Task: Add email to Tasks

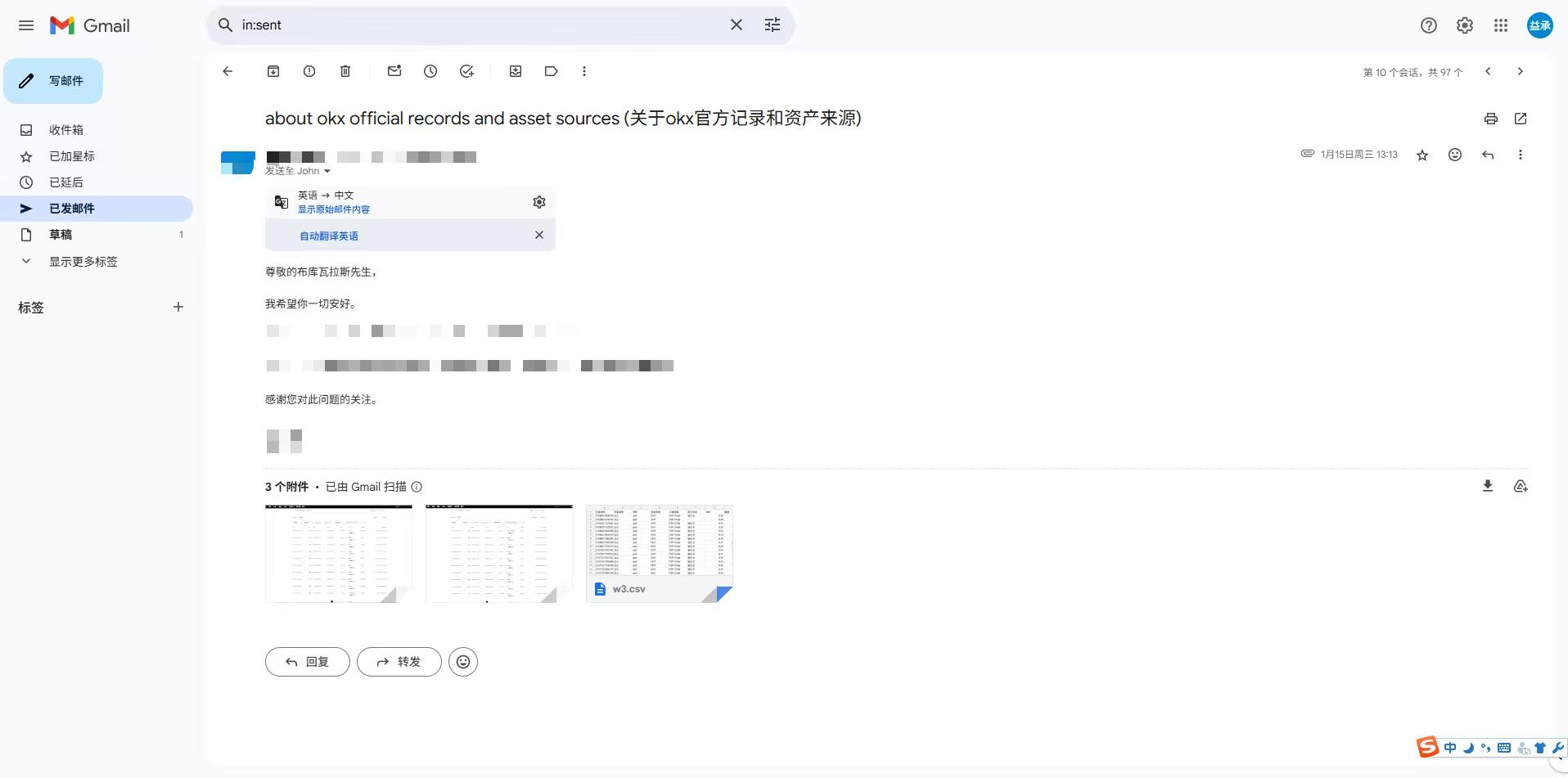Action: (x=466, y=71)
